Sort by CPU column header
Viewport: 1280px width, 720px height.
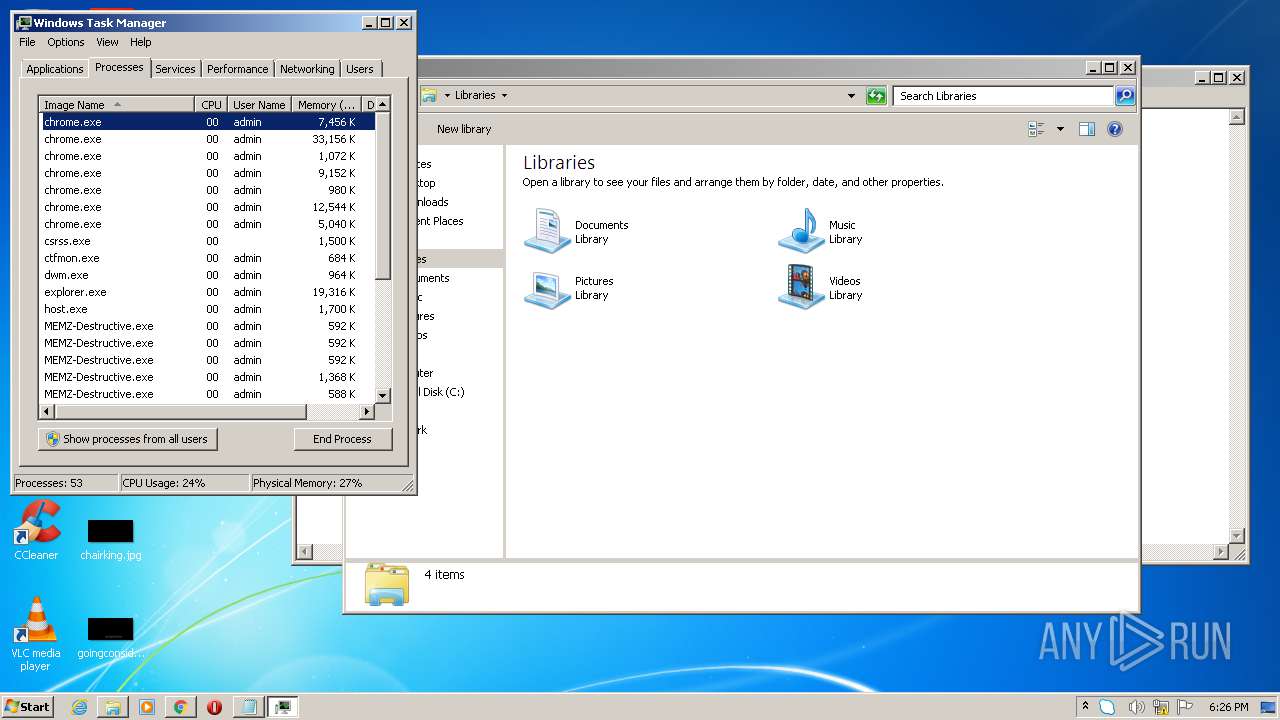tap(211, 105)
